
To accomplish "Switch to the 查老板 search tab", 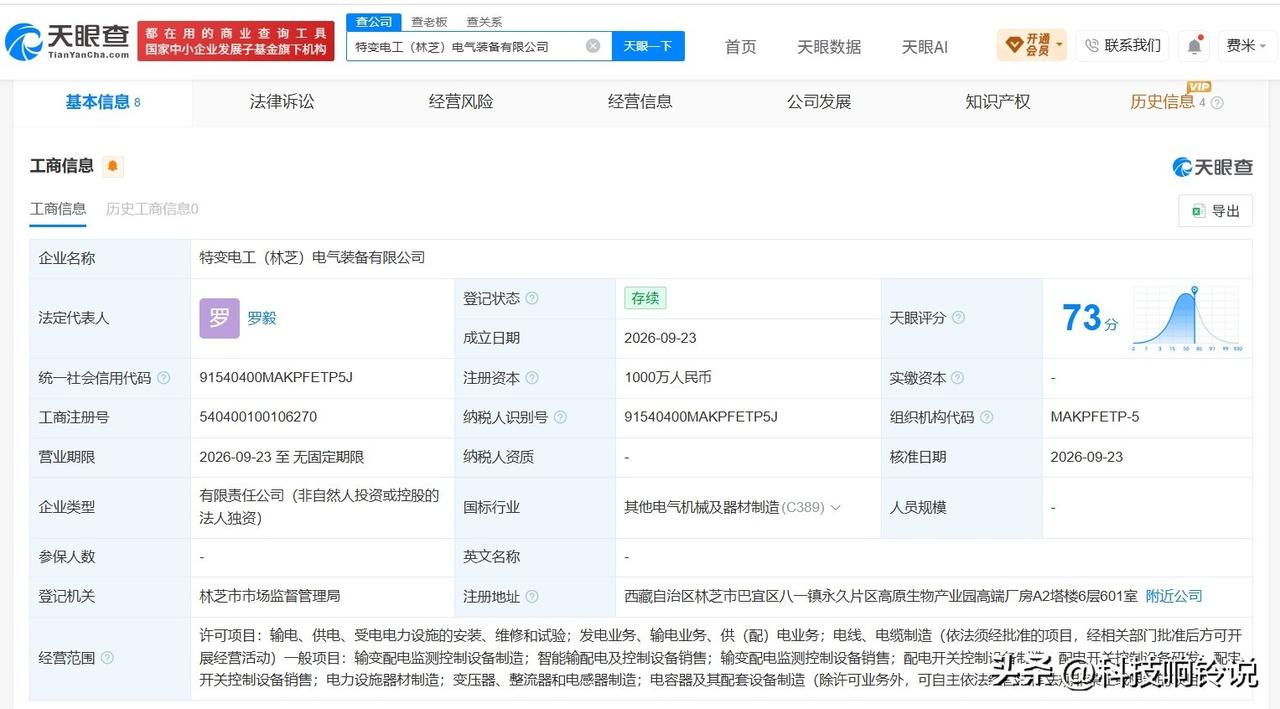I will (x=429, y=21).
